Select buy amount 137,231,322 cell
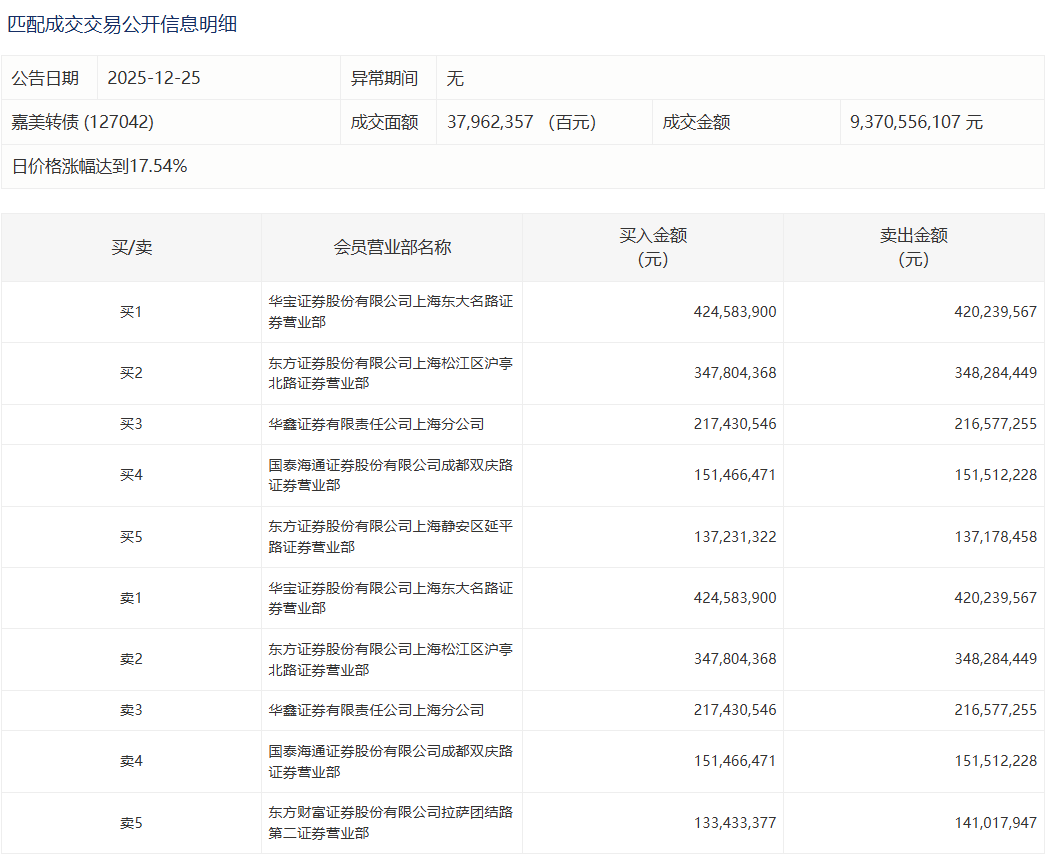The width and height of the screenshot is (1047, 858). (x=734, y=537)
